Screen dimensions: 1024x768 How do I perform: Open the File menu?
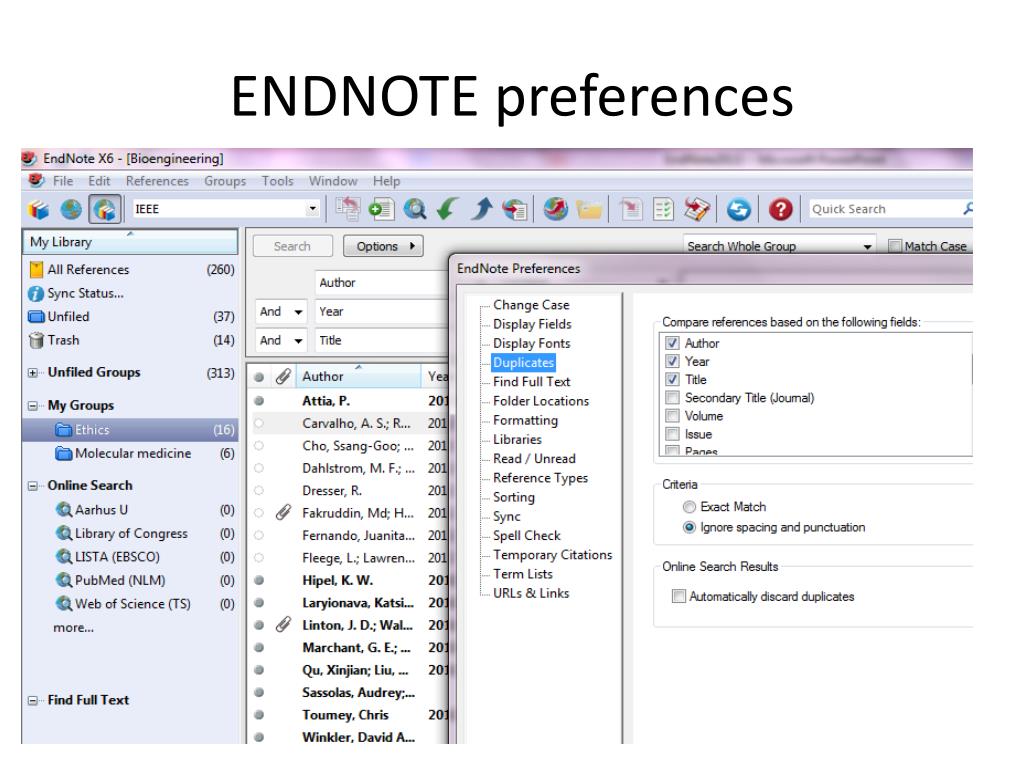pyautogui.click(x=63, y=181)
